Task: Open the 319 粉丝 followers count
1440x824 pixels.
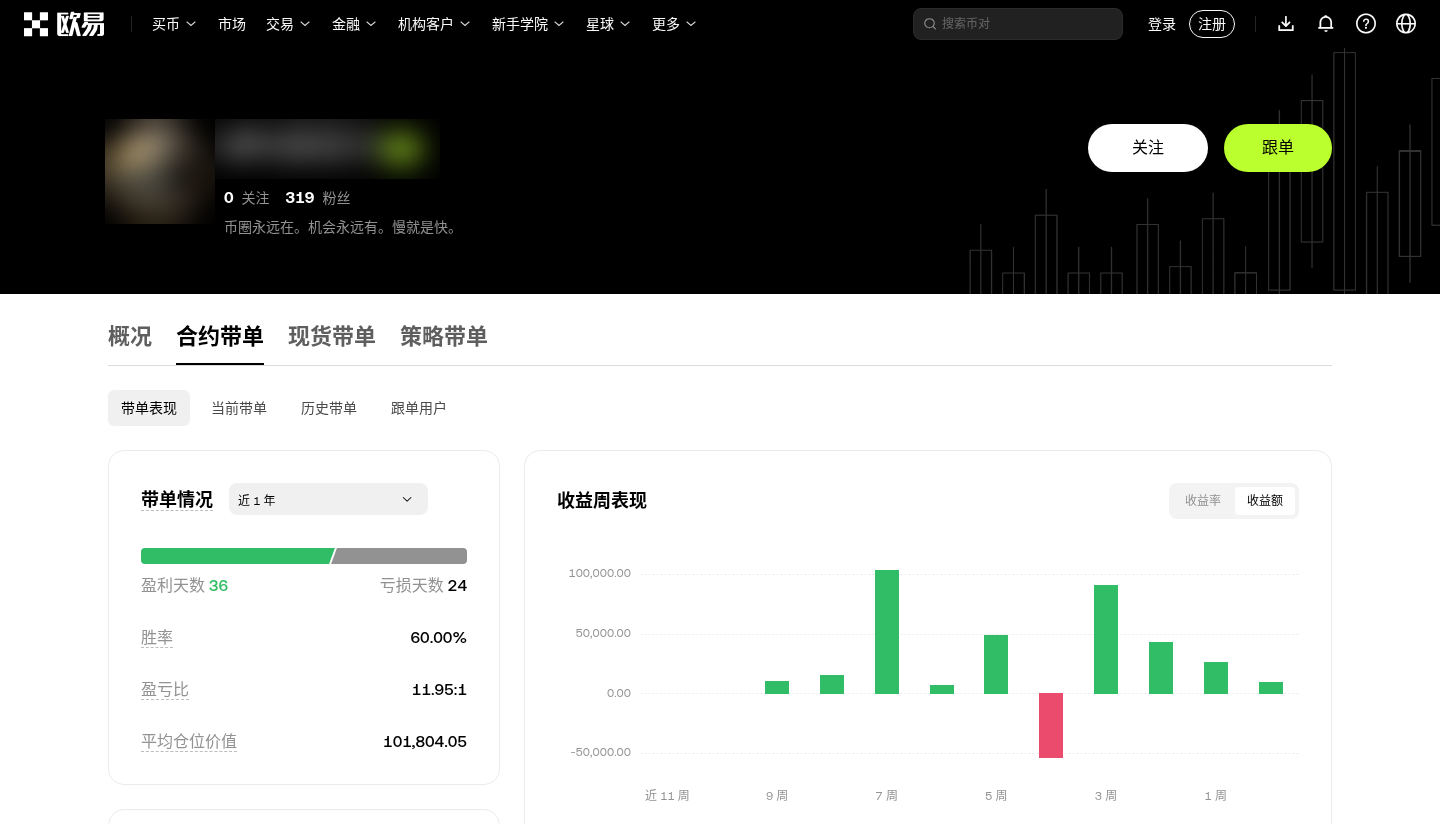Action: coord(318,198)
